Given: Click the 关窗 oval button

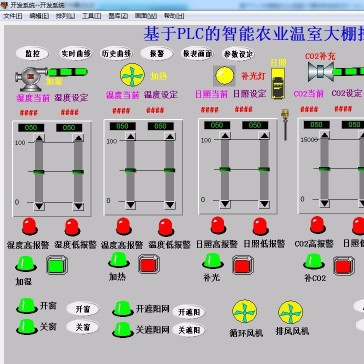Looking at the screenshot, I should 83,327.
